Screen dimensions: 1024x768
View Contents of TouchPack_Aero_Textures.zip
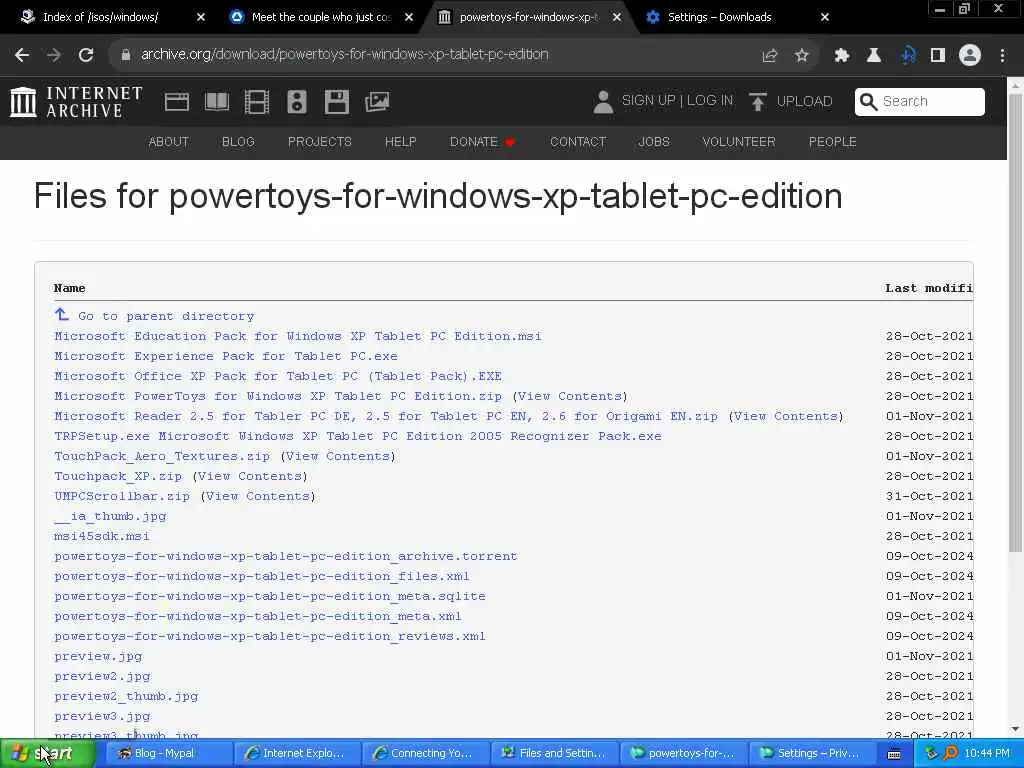click(x=338, y=456)
